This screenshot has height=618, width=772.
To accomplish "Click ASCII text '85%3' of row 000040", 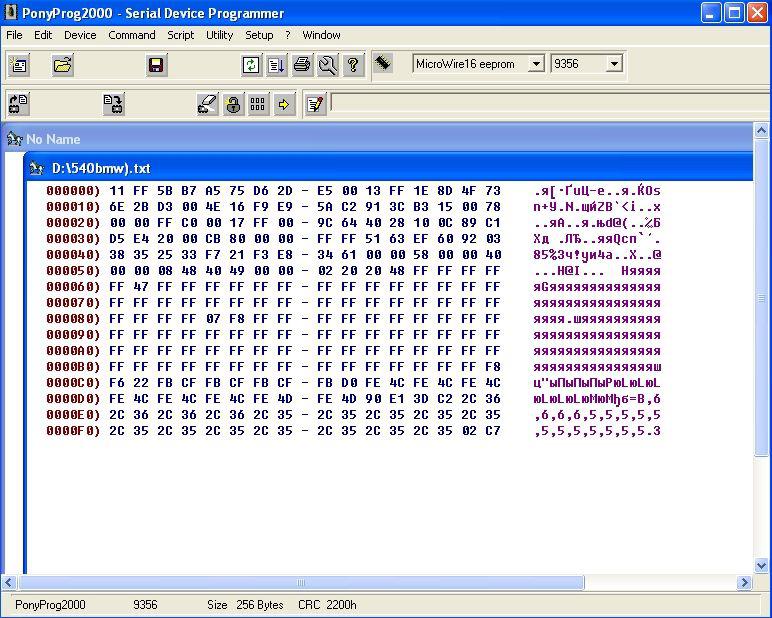I will click(x=549, y=255).
